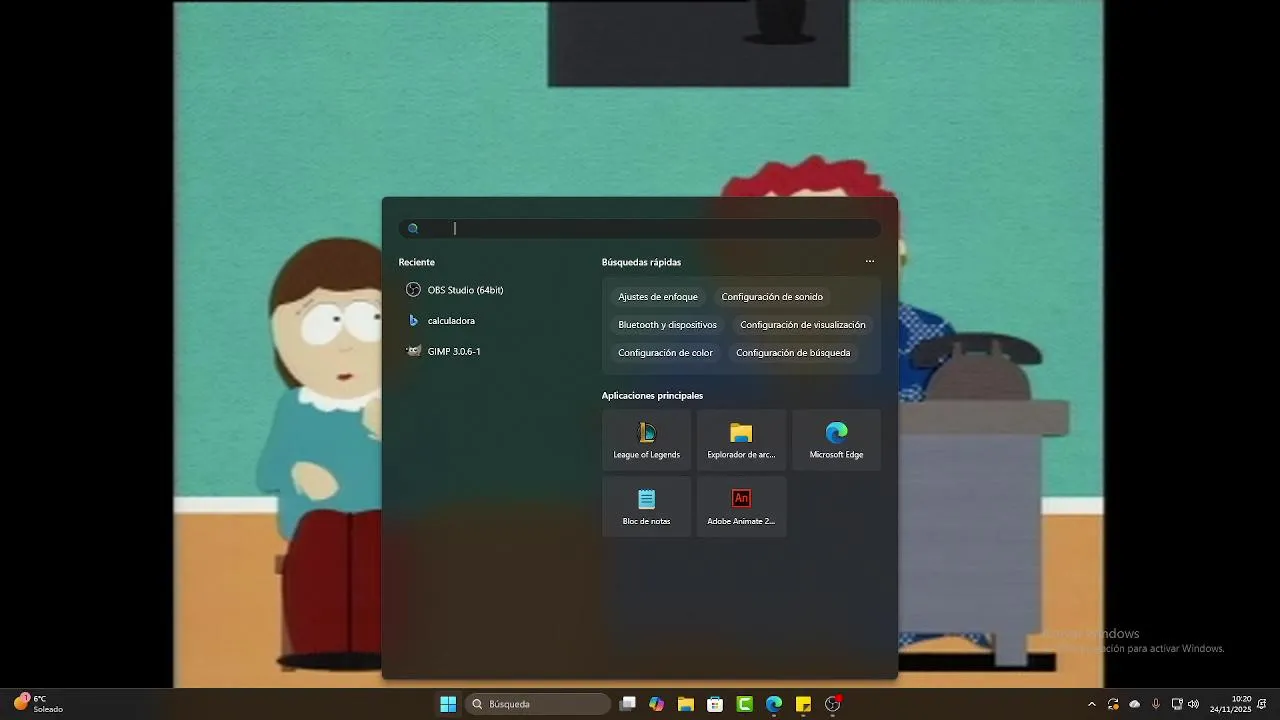Screen dimensions: 1280x720
Task: Open Task View on the taskbar
Action: (x=627, y=704)
